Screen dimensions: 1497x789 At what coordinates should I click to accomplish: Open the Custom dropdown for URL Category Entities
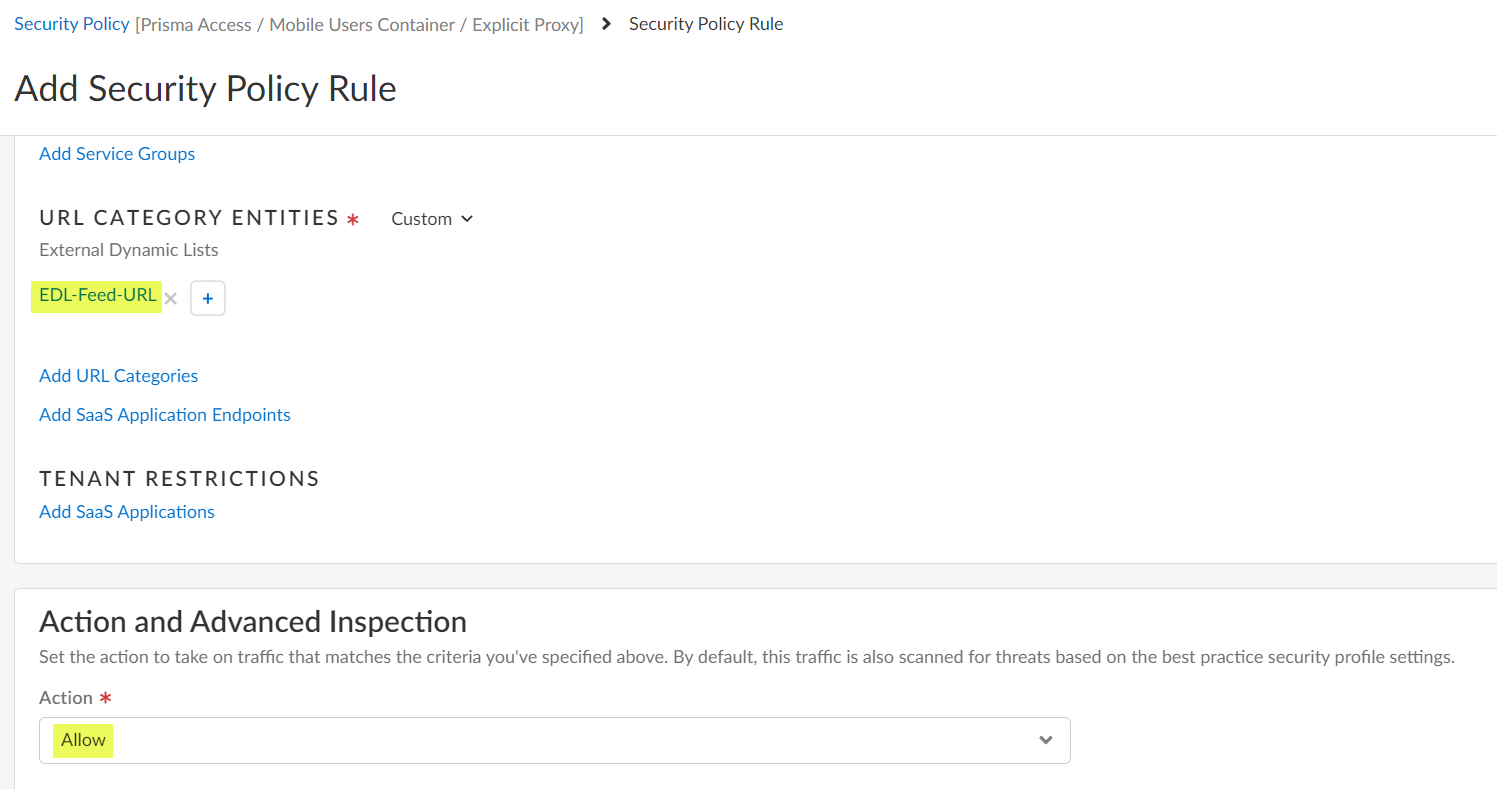point(431,218)
